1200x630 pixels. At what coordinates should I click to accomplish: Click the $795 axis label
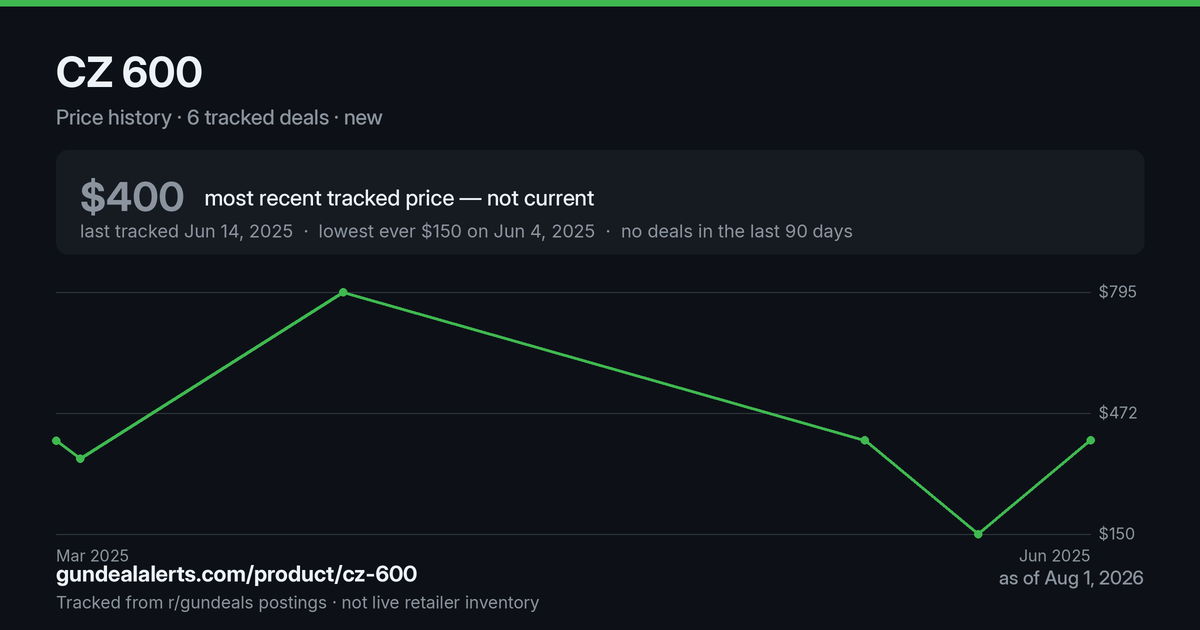click(x=1117, y=292)
